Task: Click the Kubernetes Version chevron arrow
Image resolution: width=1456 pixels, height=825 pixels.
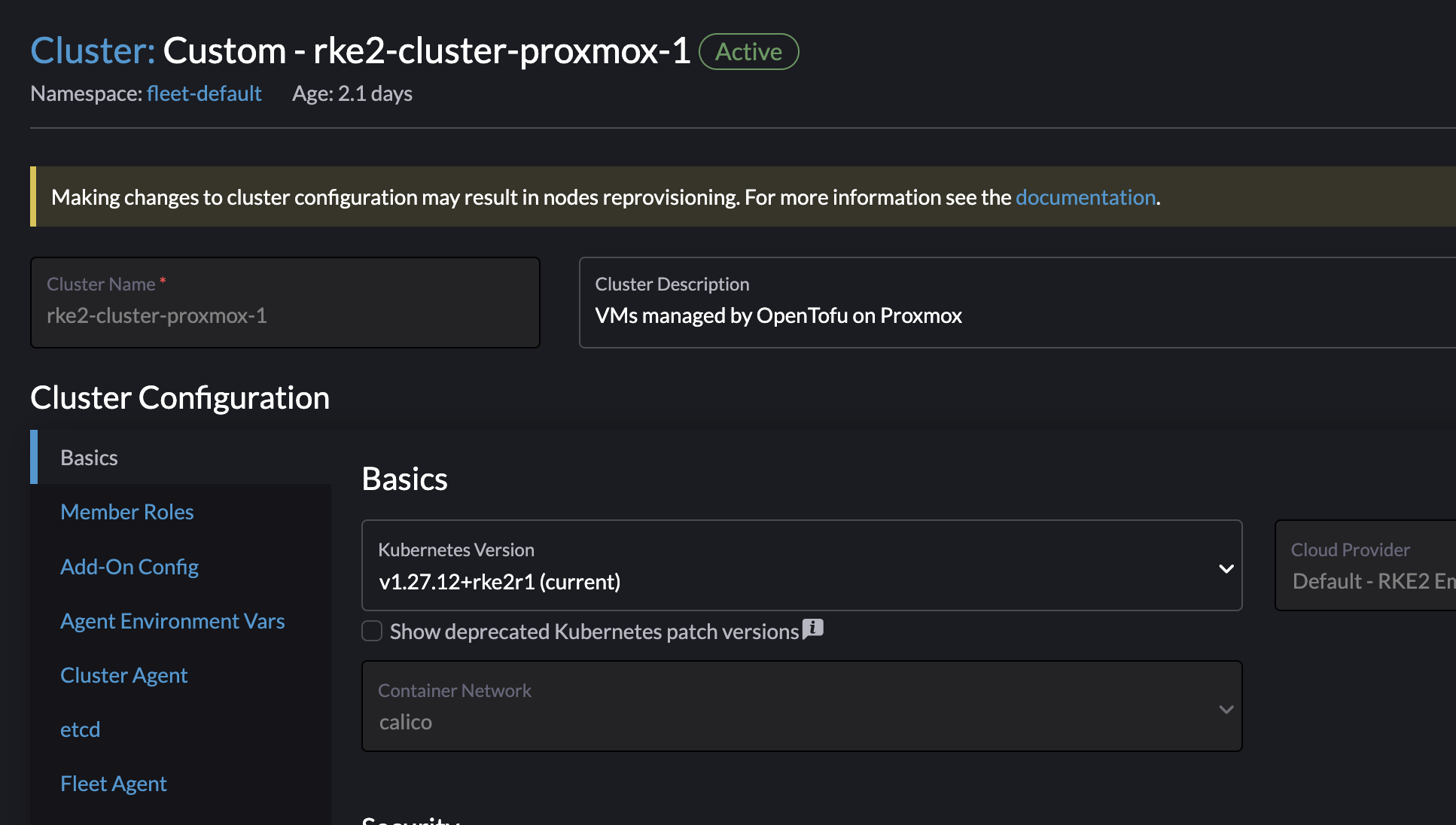Action: point(1226,568)
